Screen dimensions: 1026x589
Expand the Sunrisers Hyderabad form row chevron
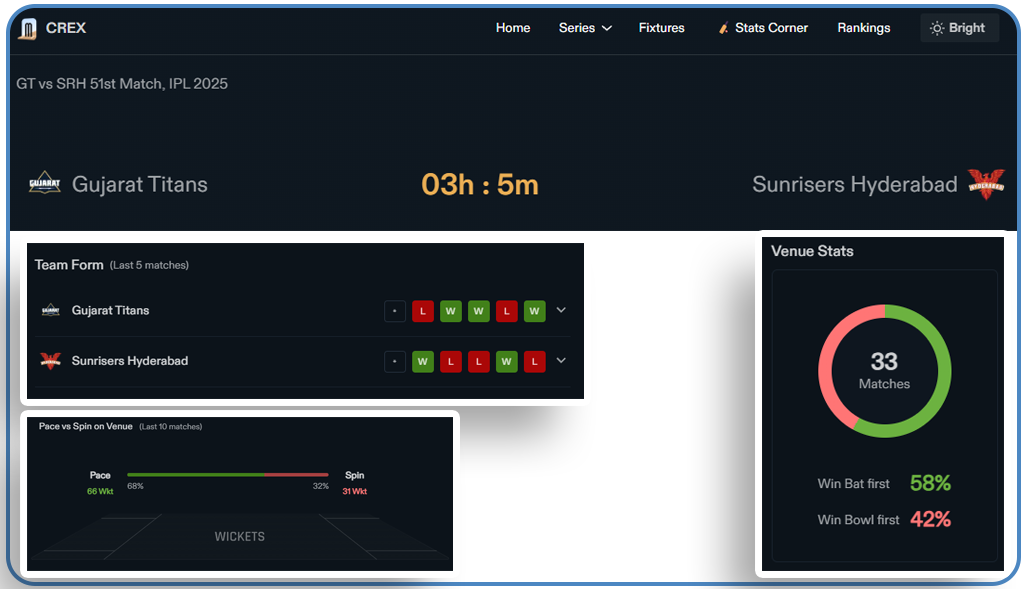tap(561, 360)
